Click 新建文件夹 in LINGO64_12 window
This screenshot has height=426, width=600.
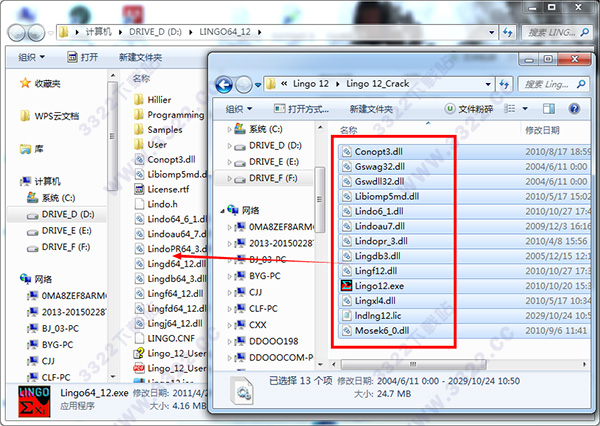coord(140,57)
